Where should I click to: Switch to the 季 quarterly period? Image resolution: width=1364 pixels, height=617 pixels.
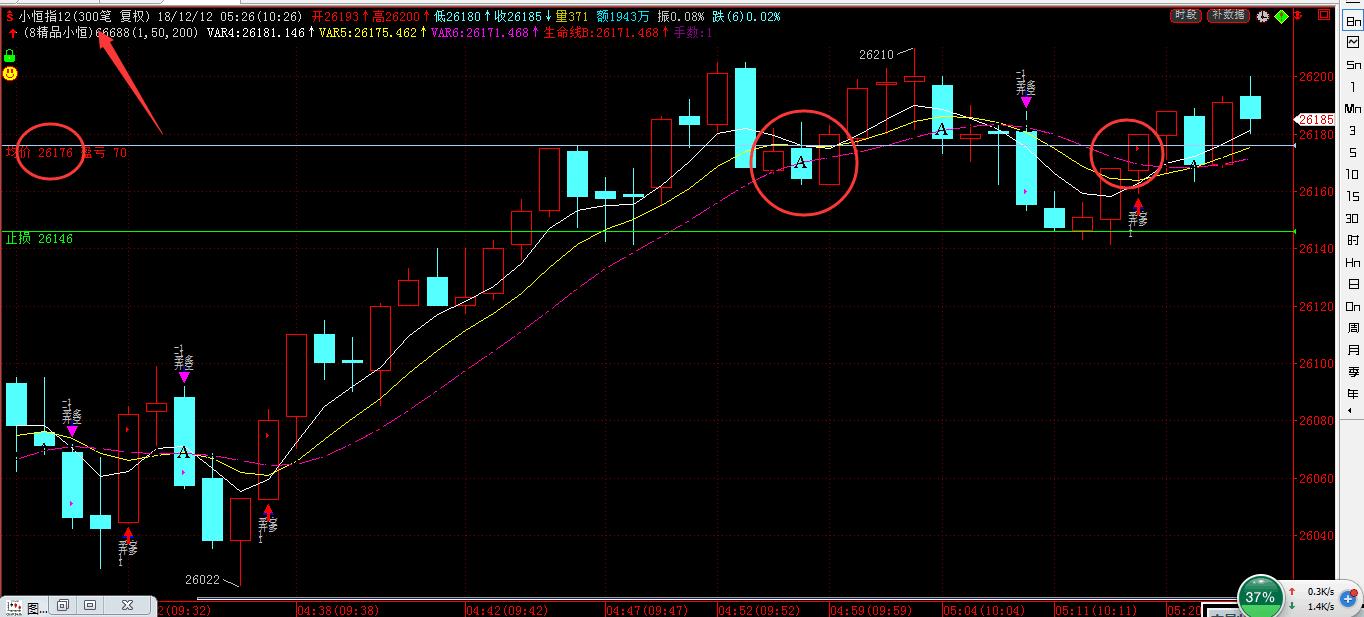coord(1353,372)
